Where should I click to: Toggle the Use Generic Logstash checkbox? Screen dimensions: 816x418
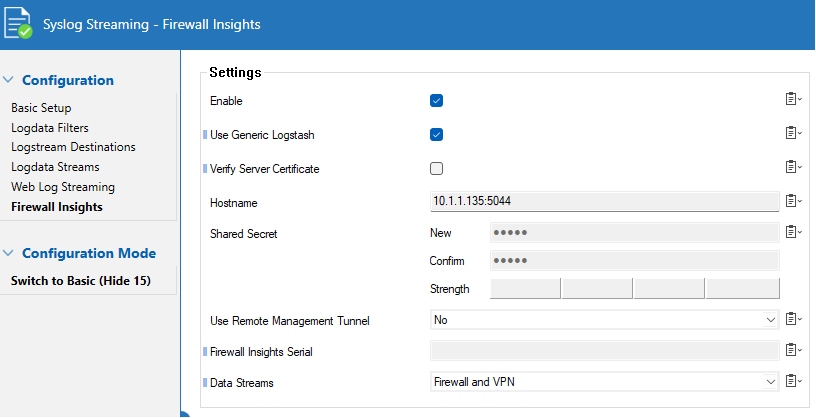436,135
